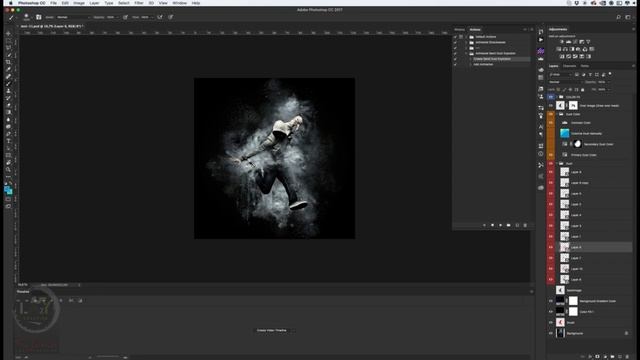Expand the Default Actions set
The image size is (640, 360).
[x=467, y=37]
